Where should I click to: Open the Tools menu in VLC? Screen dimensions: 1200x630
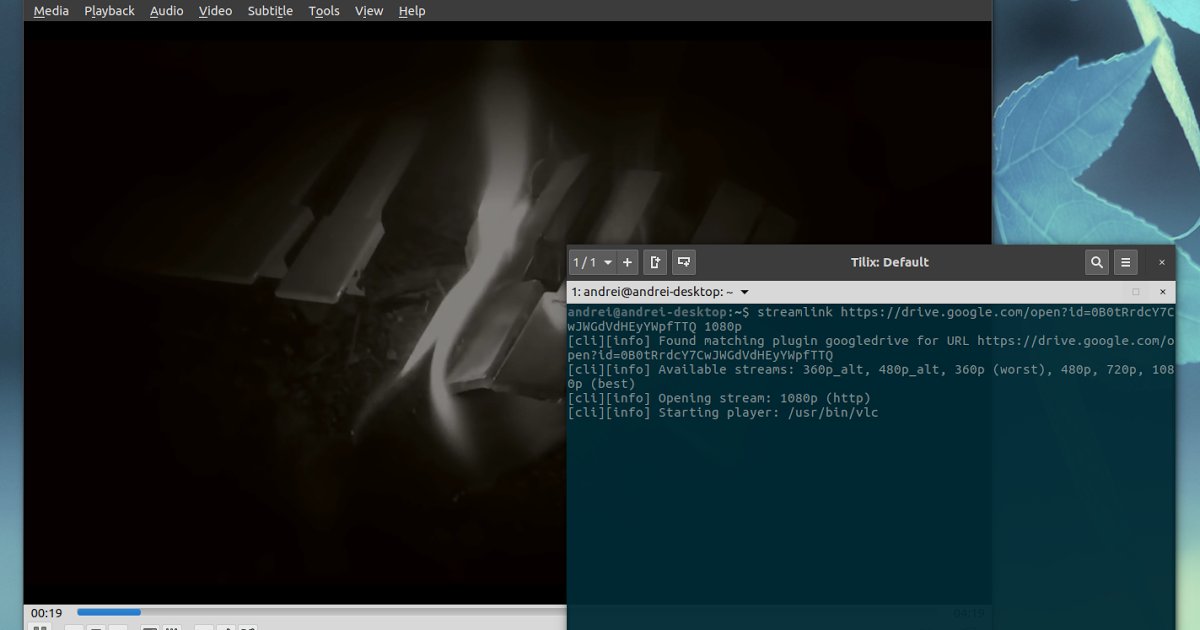pos(324,11)
